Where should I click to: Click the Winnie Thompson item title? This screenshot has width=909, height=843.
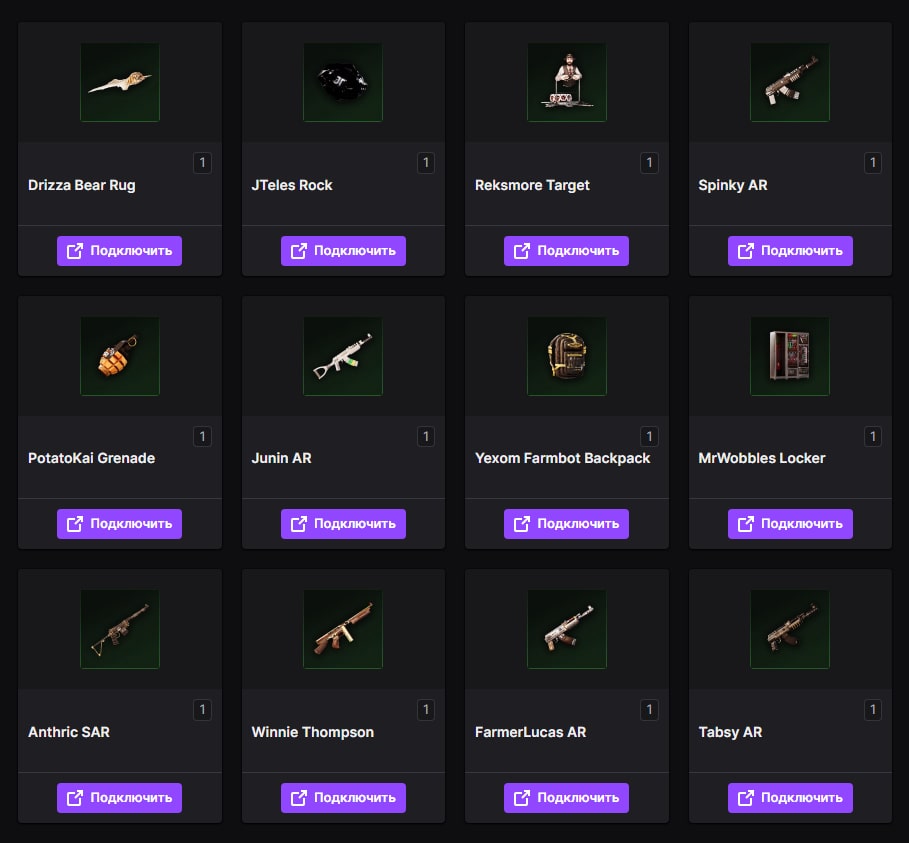click(312, 732)
